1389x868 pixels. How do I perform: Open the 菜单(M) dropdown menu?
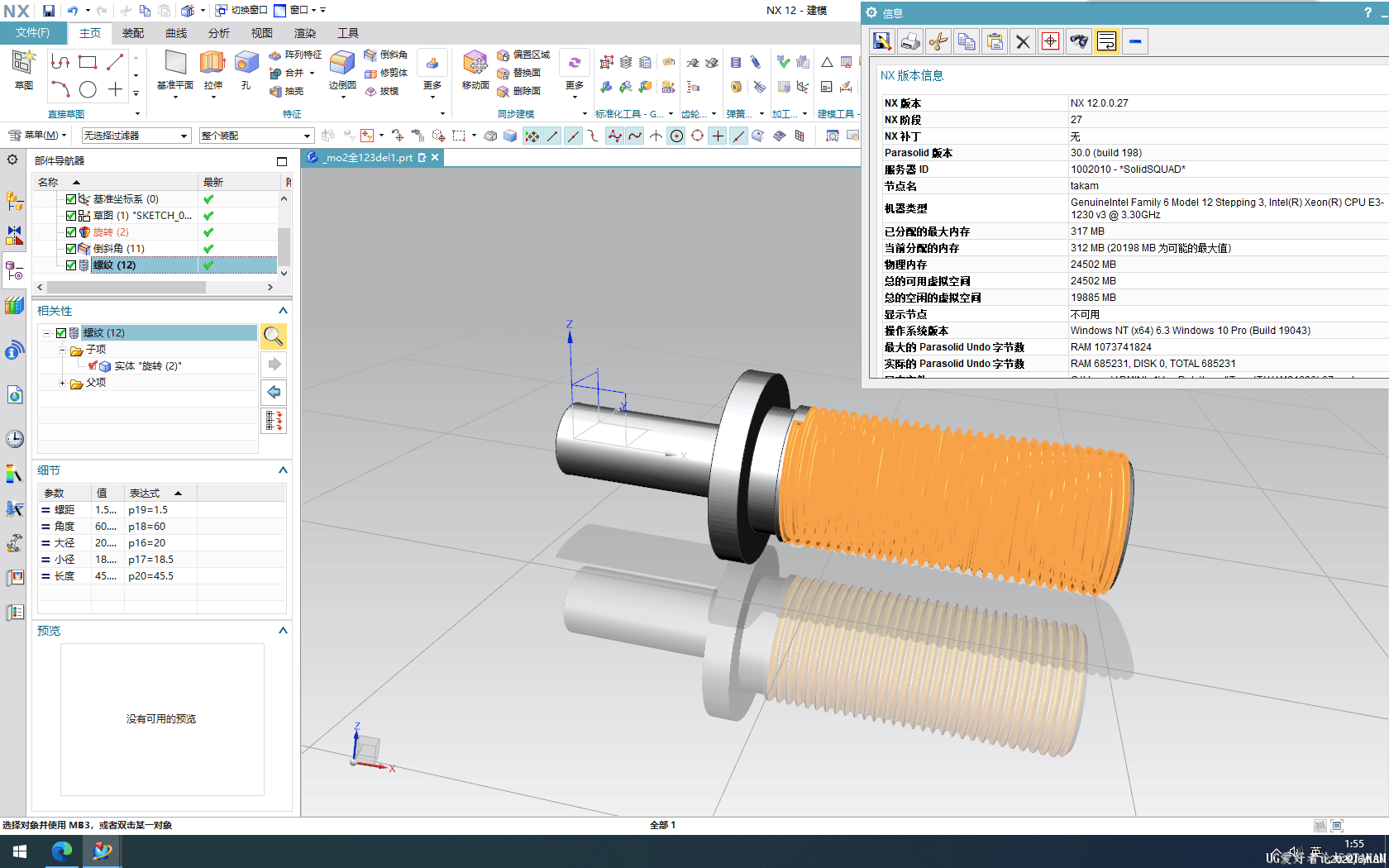coord(37,136)
